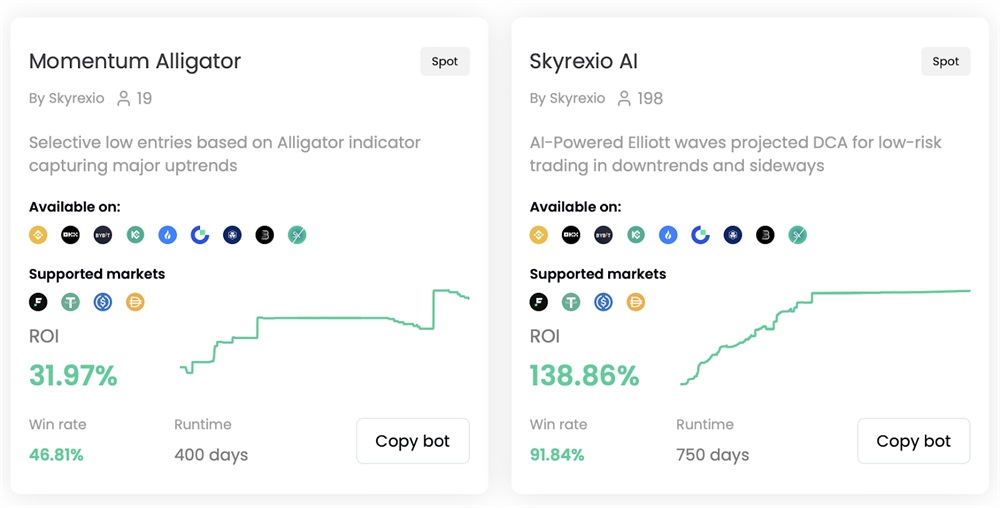The width and height of the screenshot is (1000, 508).
Task: Click 'Win rate' label in Momentum Alligator card
Action: tap(57, 425)
